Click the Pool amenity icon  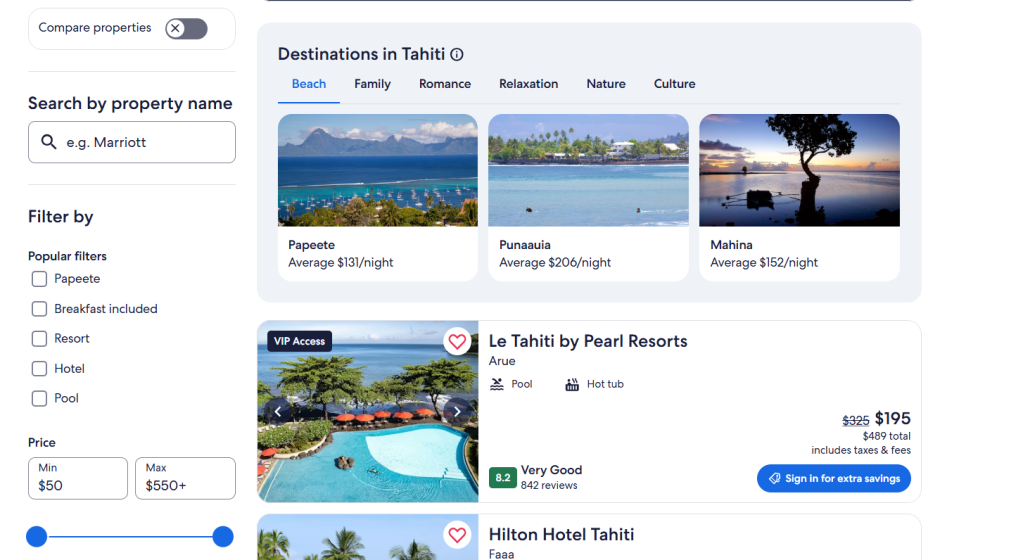coord(497,384)
